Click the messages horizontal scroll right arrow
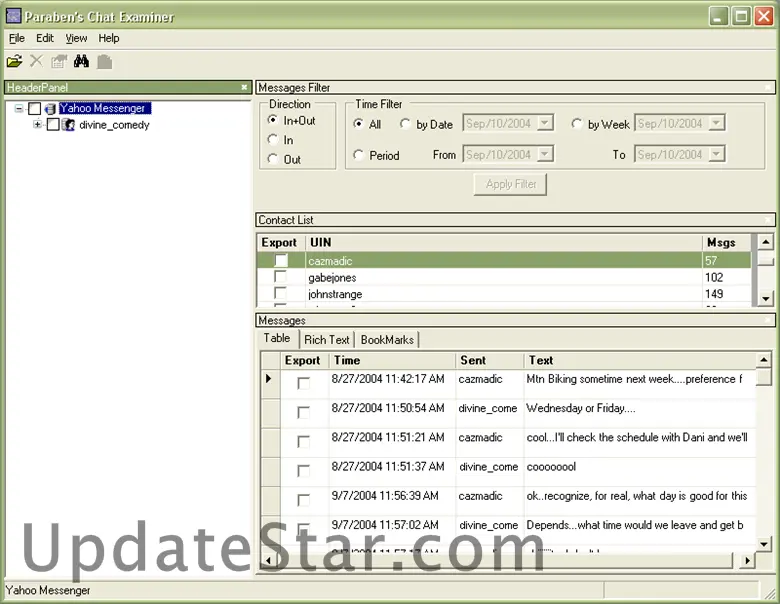The height and width of the screenshot is (604, 780). [x=747, y=561]
